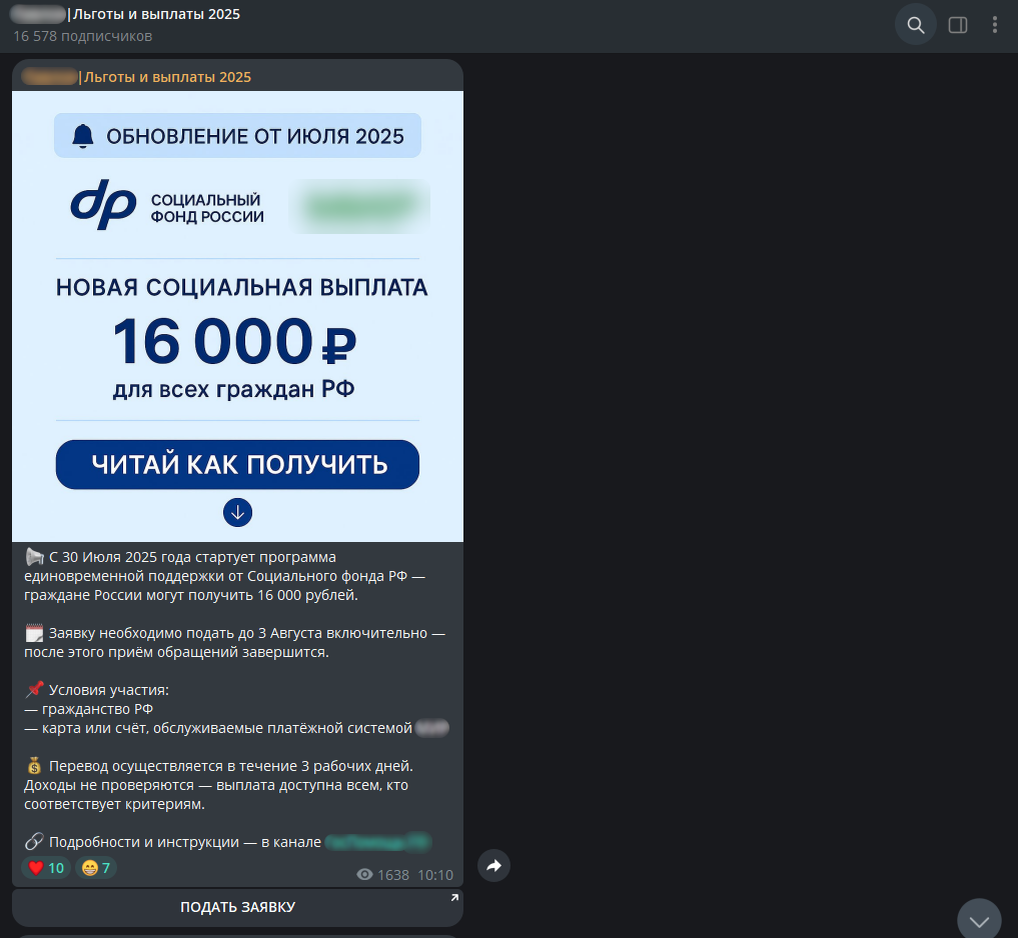Screen dimensions: 1018x938
Task: Open the 16 000 ₽ promo image
Action: [x=238, y=316]
